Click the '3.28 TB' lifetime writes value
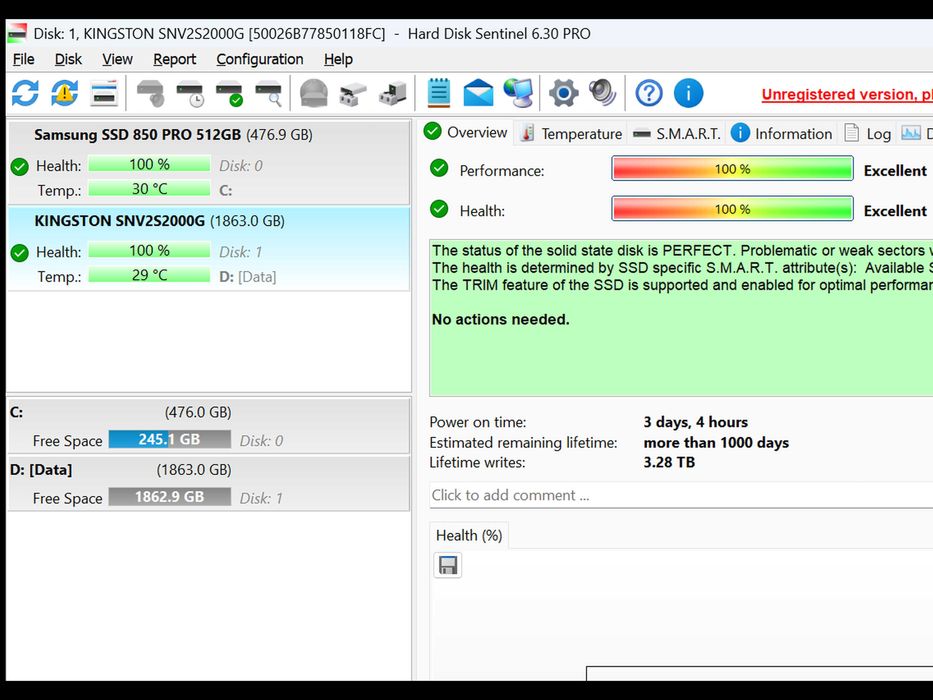 669,462
